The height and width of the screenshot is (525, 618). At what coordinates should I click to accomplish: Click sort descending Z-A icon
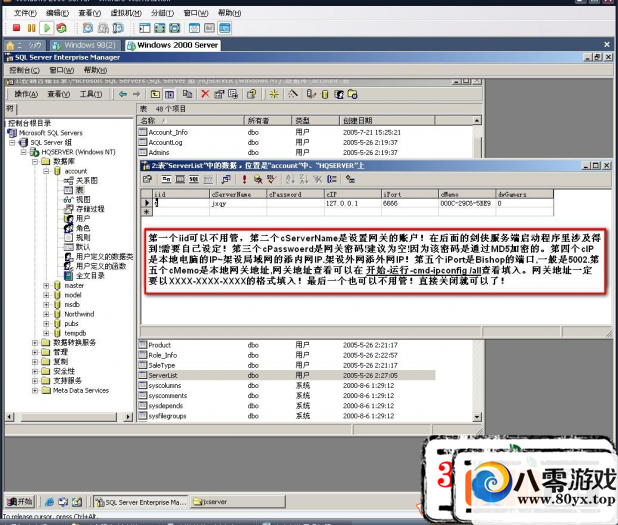pyautogui.click(x=304, y=179)
